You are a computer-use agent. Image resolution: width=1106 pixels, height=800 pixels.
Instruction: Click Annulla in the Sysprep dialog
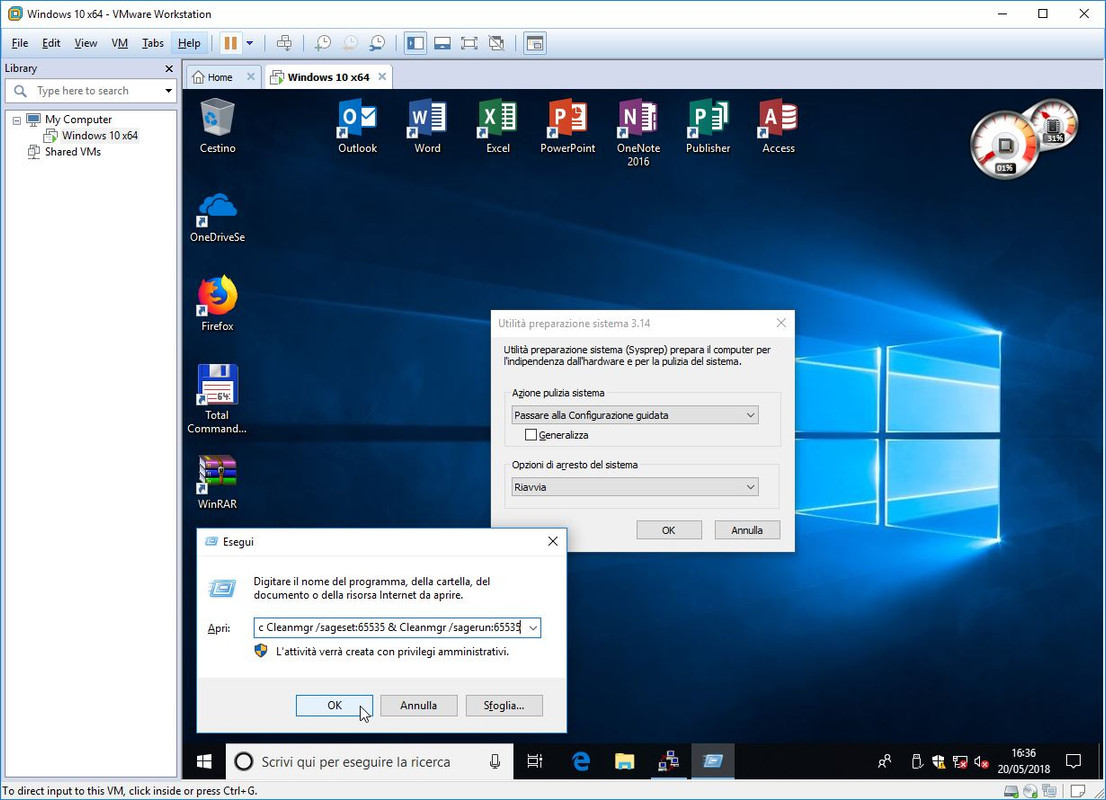point(747,530)
